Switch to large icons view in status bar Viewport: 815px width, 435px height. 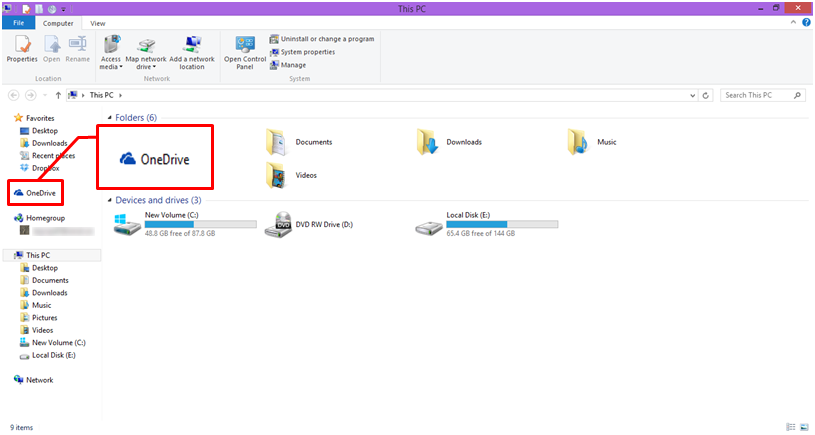(x=804, y=427)
